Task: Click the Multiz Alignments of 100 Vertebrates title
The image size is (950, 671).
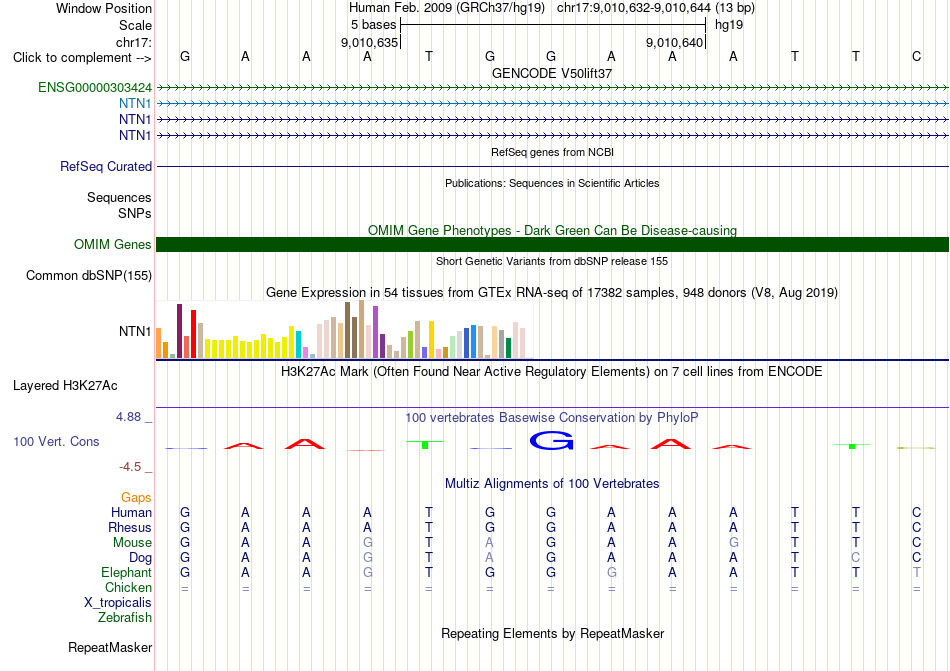Action: coord(552,483)
